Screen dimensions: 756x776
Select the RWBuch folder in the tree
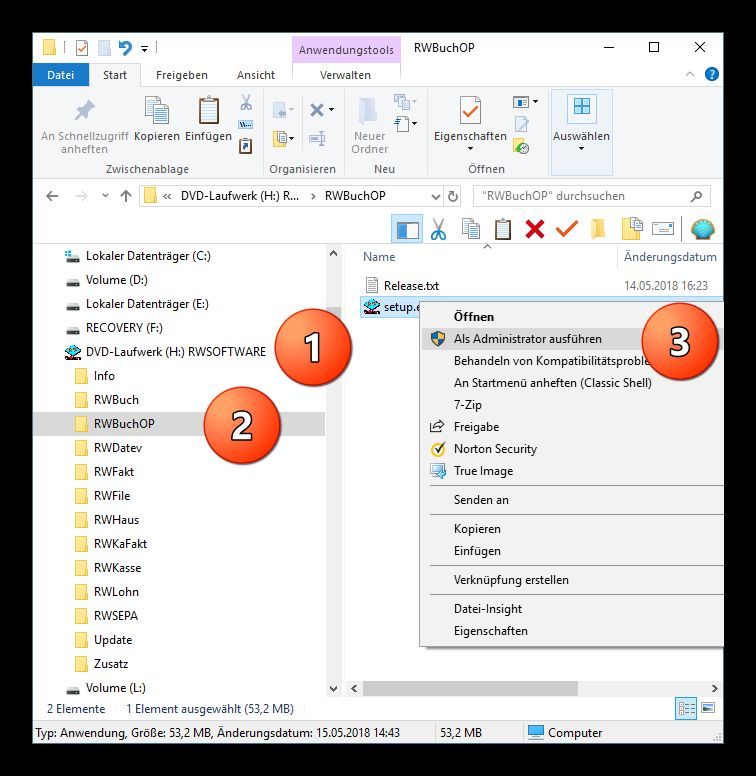pyautogui.click(x=116, y=400)
